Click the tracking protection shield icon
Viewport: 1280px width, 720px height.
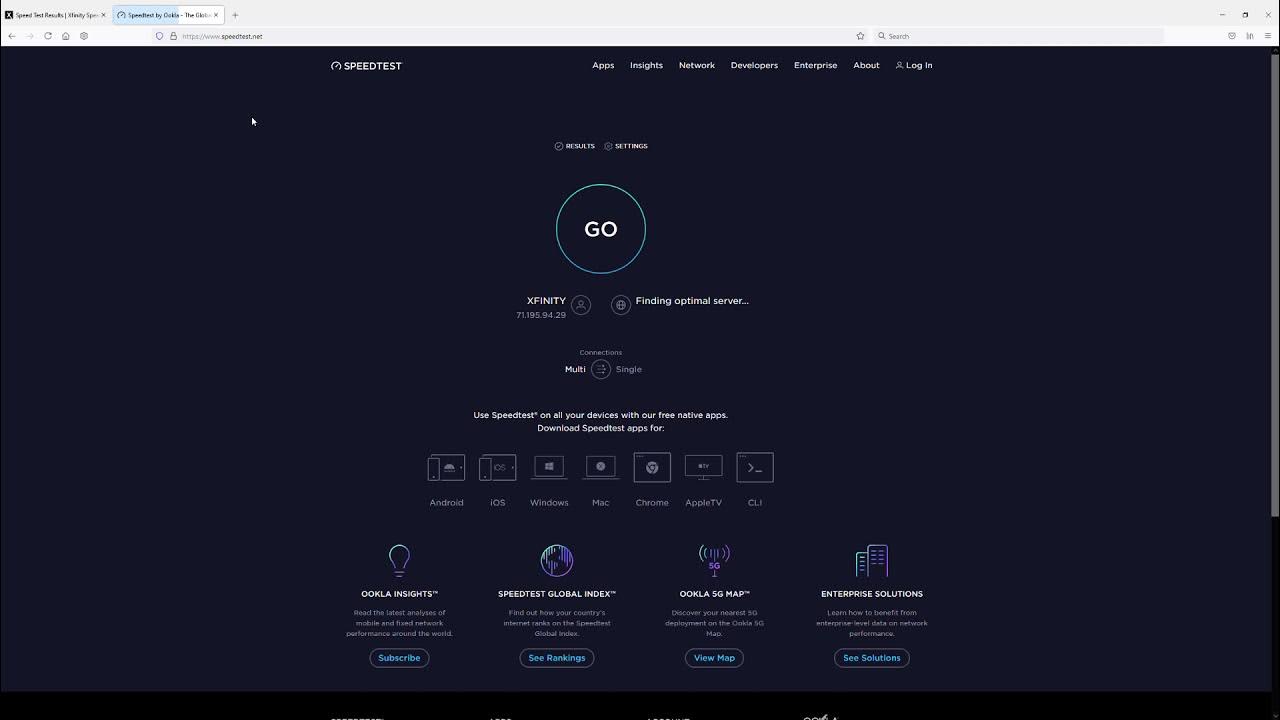(159, 36)
